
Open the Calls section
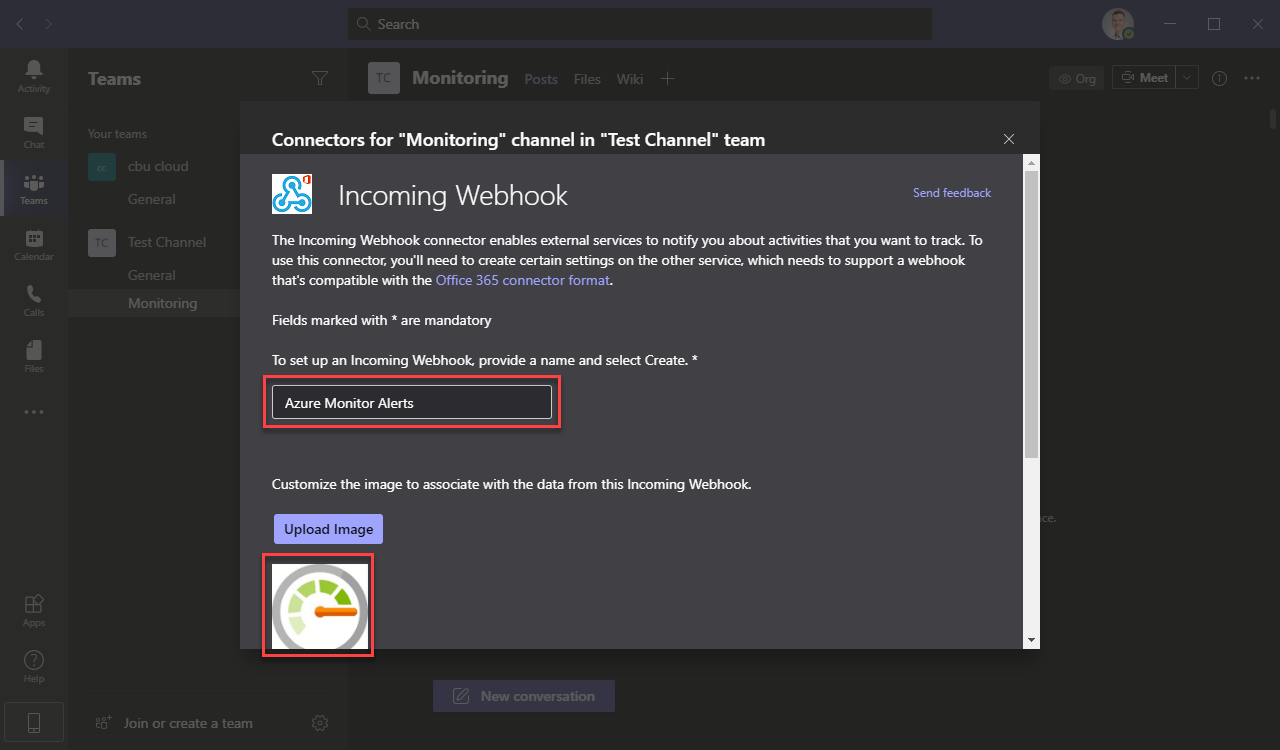click(34, 300)
